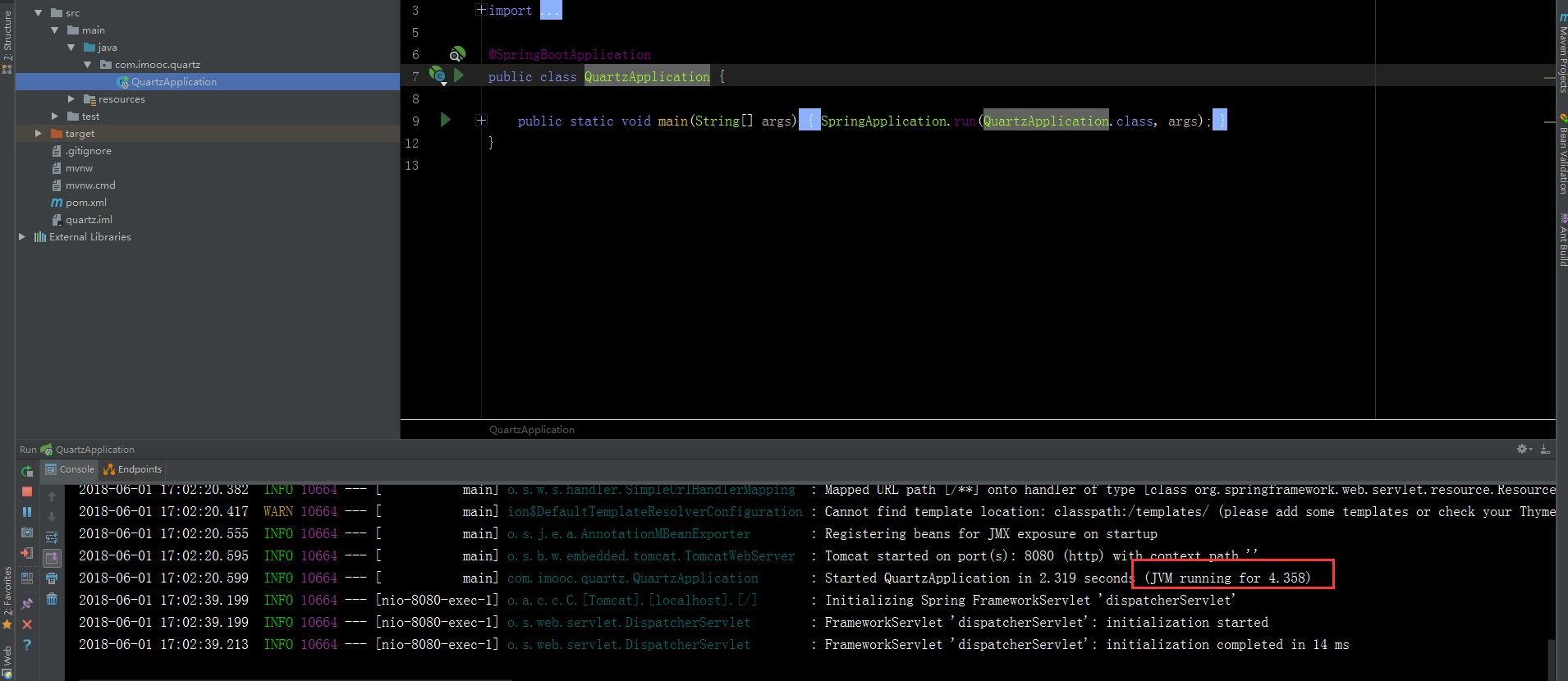Image resolution: width=1568 pixels, height=681 pixels.
Task: Click the AnnotationMBeanExporter logger name
Action: tap(629, 534)
